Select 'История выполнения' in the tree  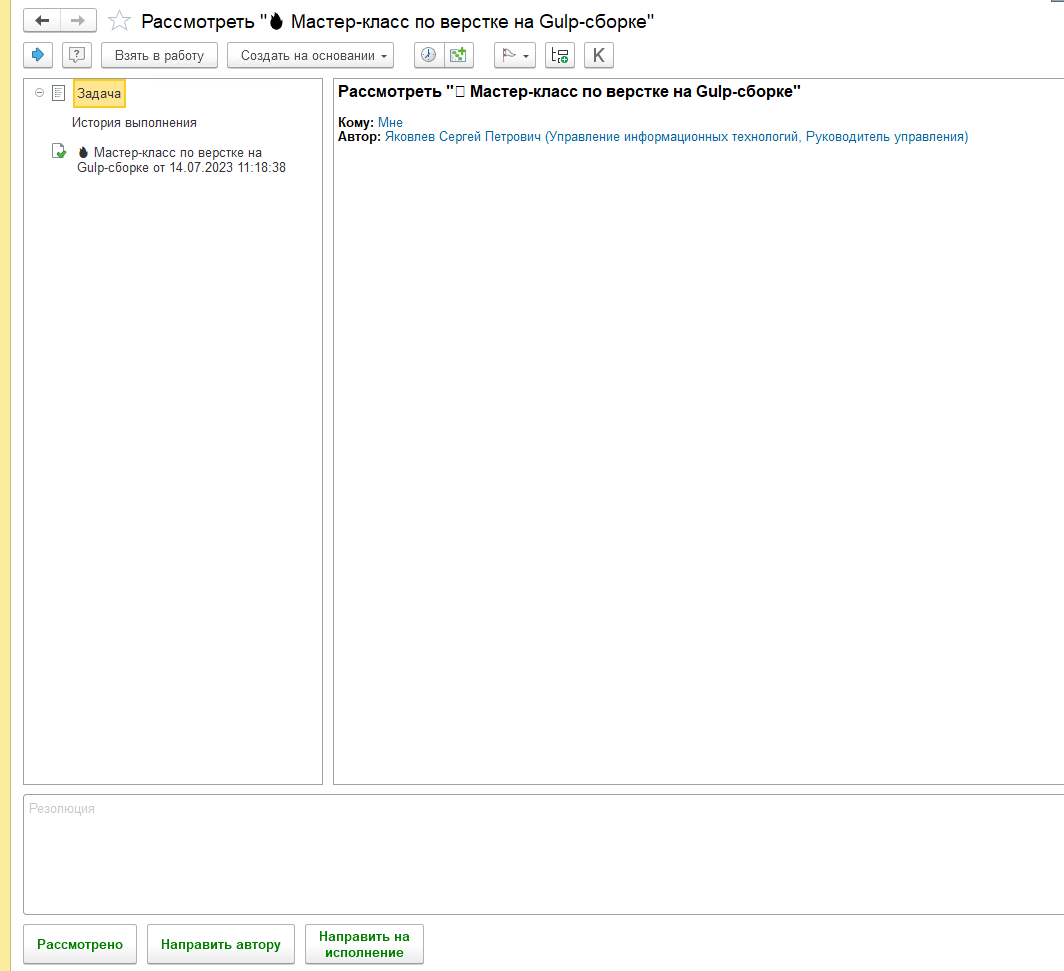click(134, 122)
